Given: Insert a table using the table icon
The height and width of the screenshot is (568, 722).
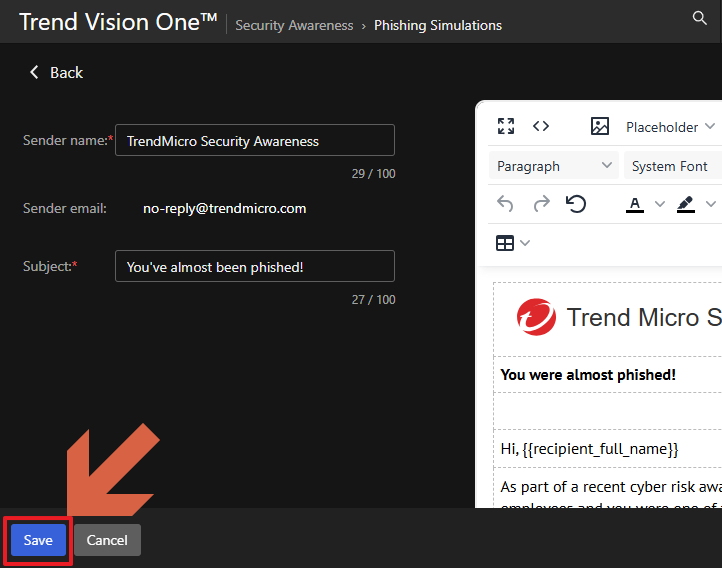Looking at the screenshot, I should pos(506,243).
